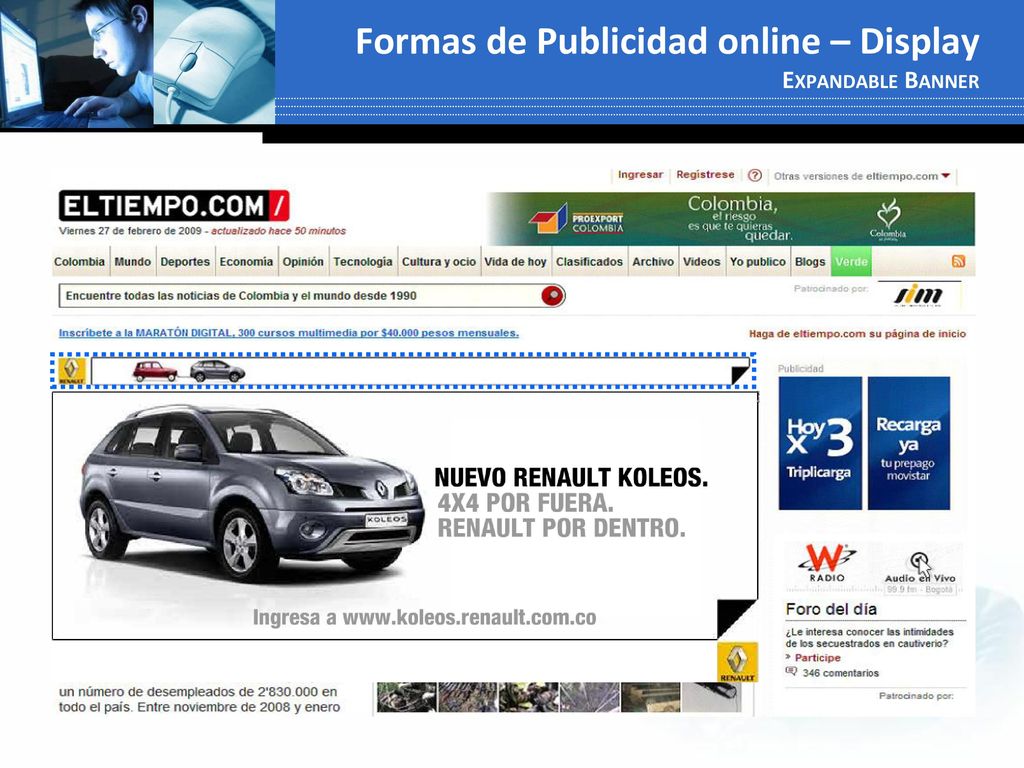
Task: Click the ELTIEMPO.COM logo
Action: [174, 206]
